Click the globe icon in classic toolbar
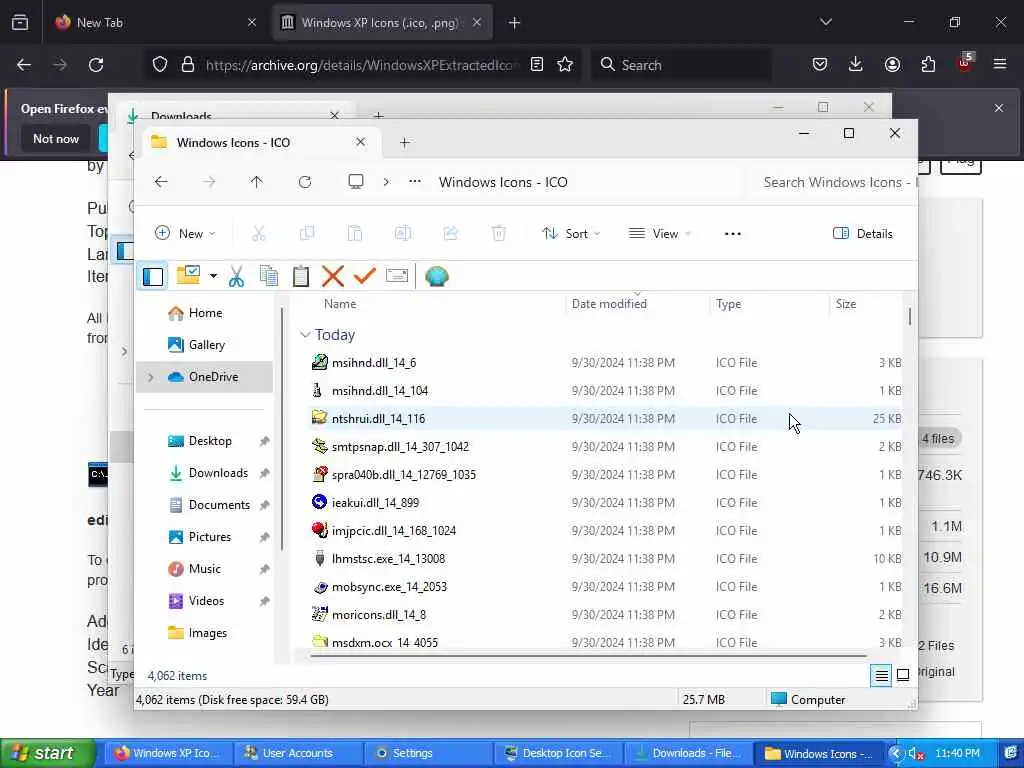This screenshot has height=768, width=1024. coord(436,276)
